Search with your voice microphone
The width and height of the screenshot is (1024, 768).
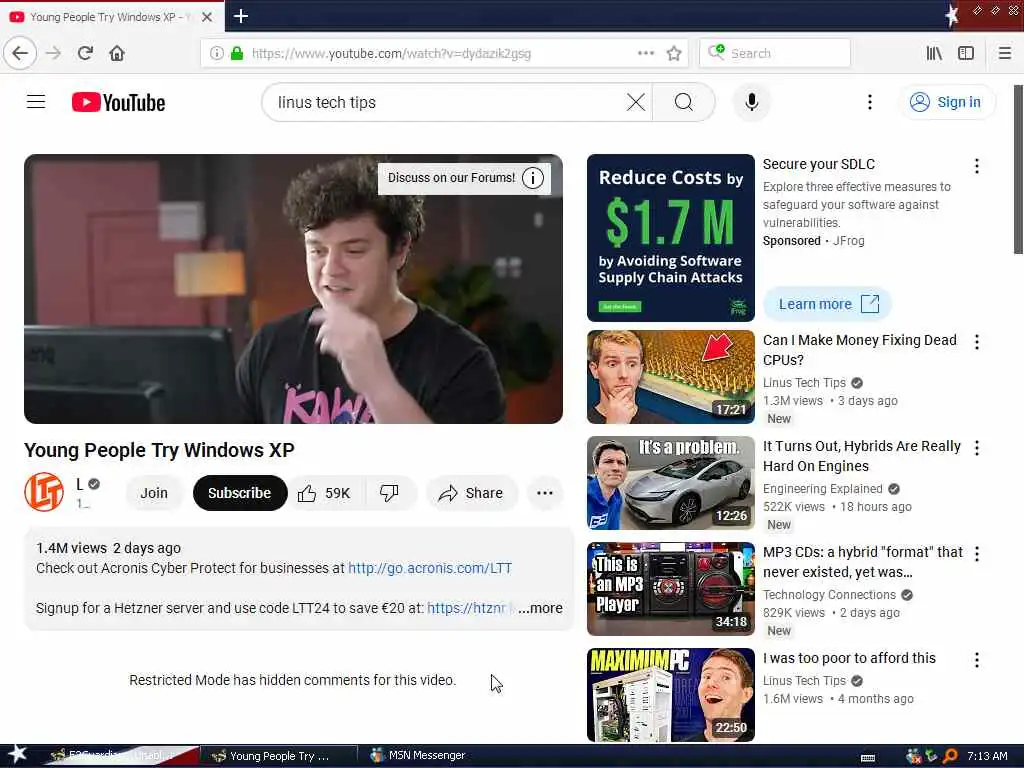752,102
